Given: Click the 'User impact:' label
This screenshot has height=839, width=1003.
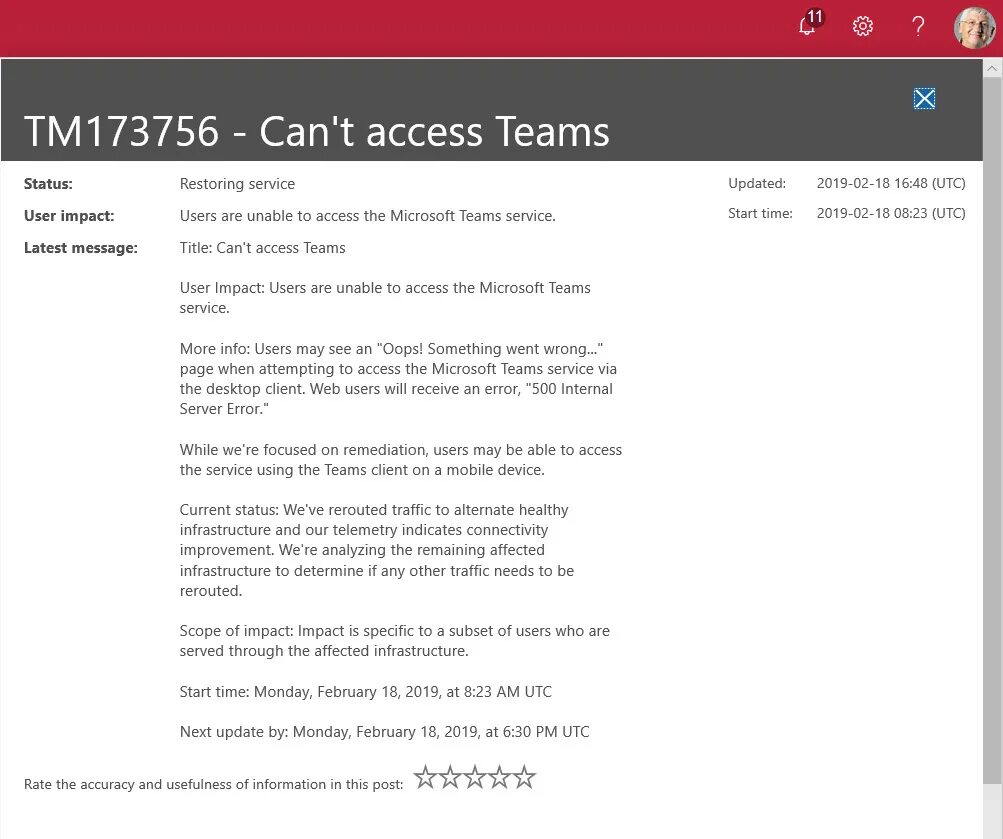Looking at the screenshot, I should [x=69, y=216].
